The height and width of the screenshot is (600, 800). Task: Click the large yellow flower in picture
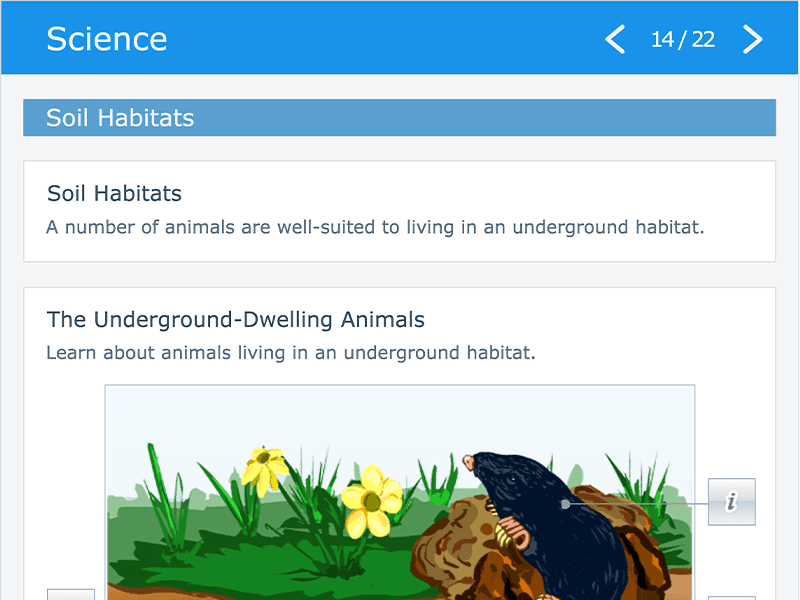371,502
